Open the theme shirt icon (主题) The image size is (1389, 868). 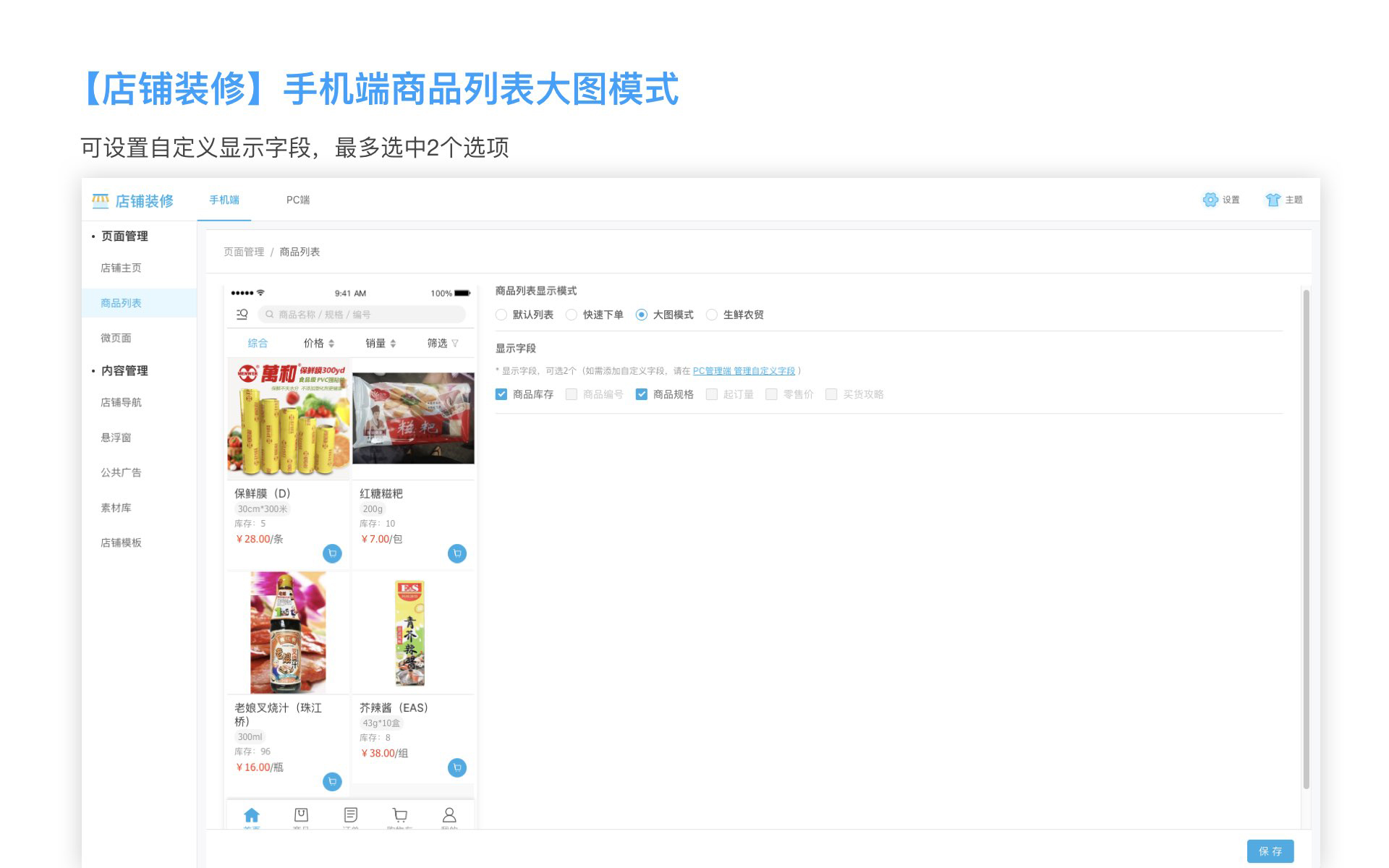(x=1273, y=200)
